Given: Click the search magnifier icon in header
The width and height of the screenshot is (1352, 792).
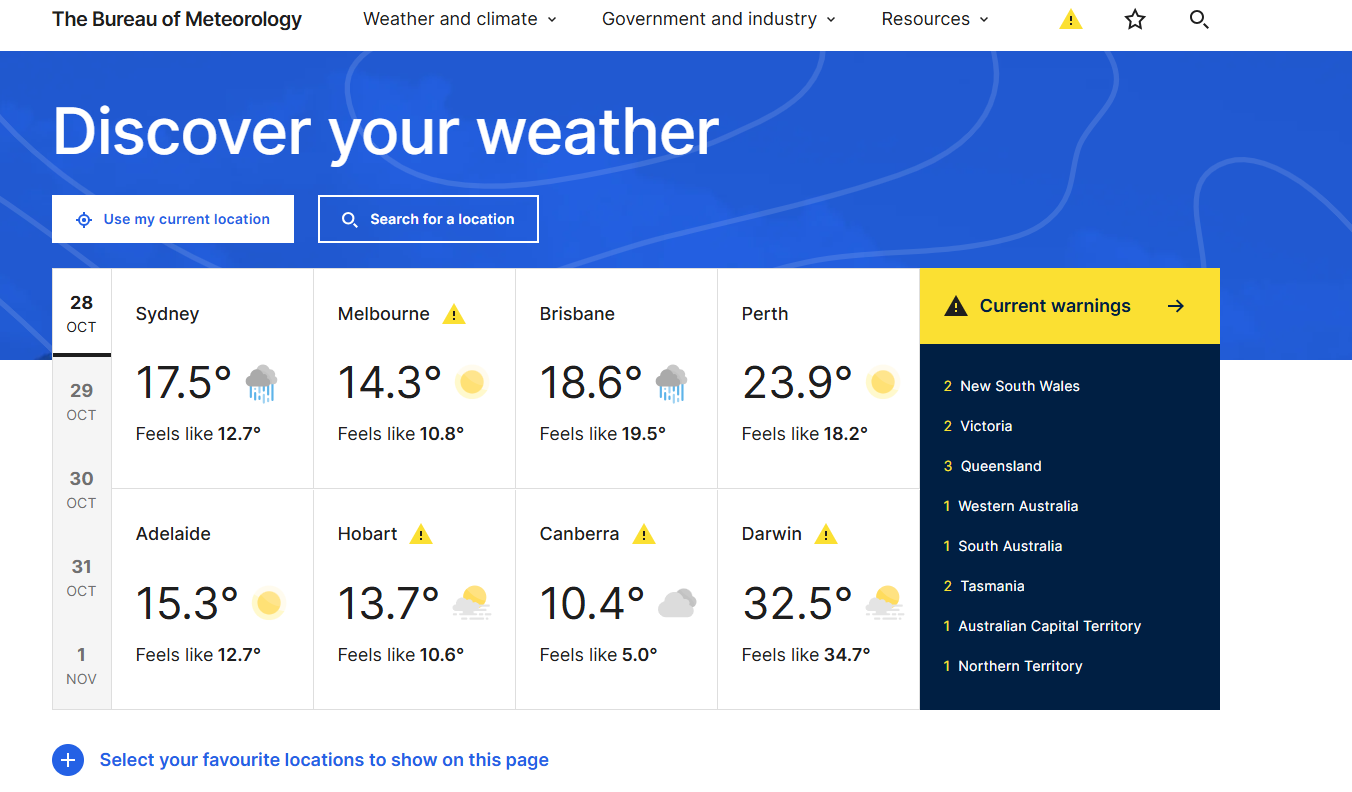Looking at the screenshot, I should [1199, 19].
